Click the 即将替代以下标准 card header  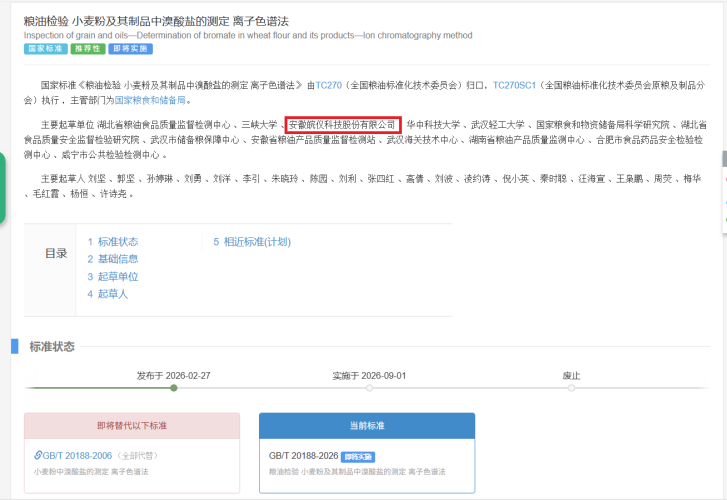(x=132, y=426)
